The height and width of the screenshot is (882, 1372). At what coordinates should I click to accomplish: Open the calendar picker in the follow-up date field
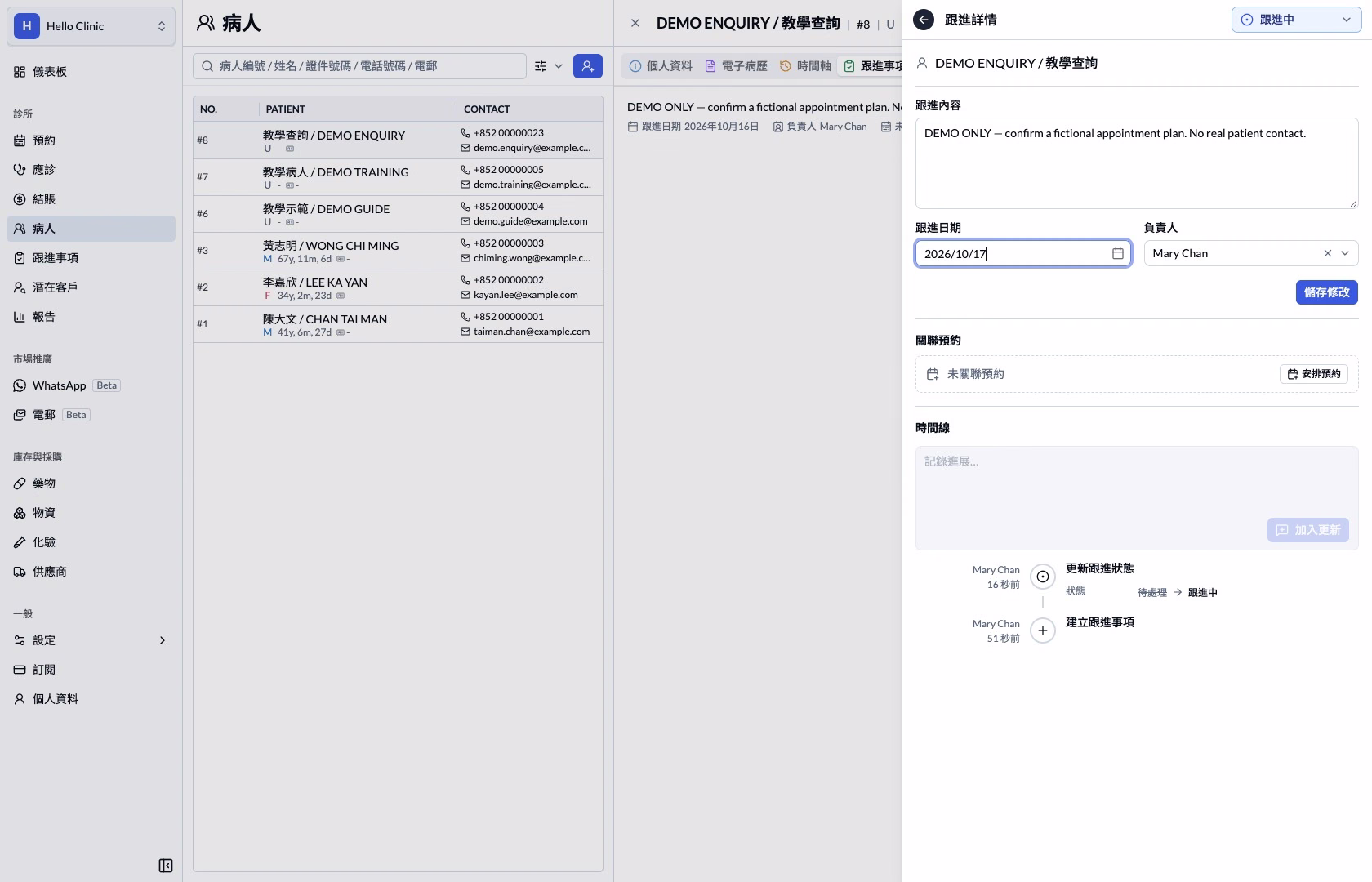coord(1118,253)
